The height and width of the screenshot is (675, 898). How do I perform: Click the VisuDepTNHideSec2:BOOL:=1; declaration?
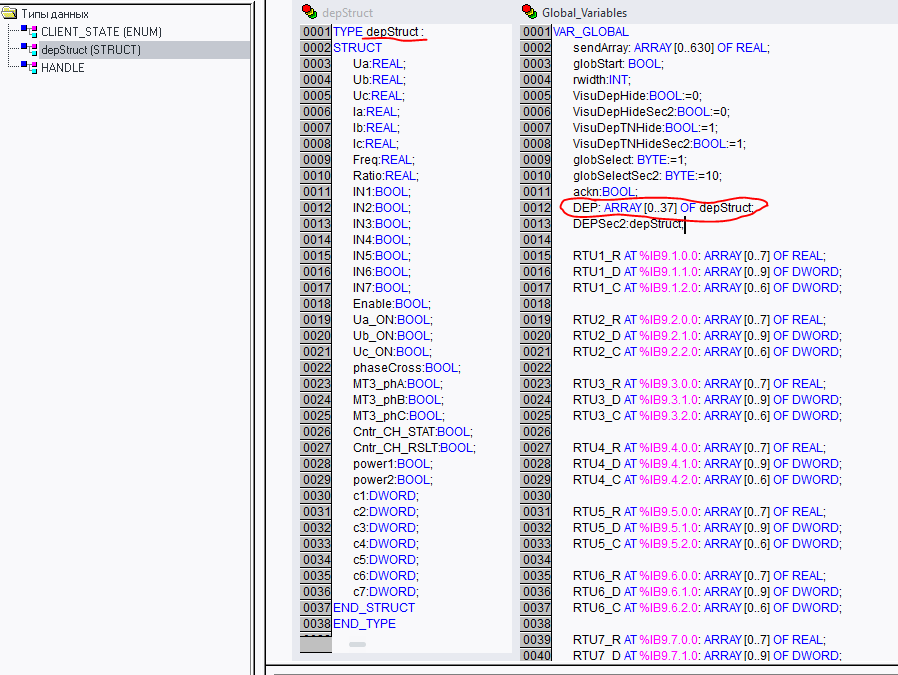click(659, 144)
